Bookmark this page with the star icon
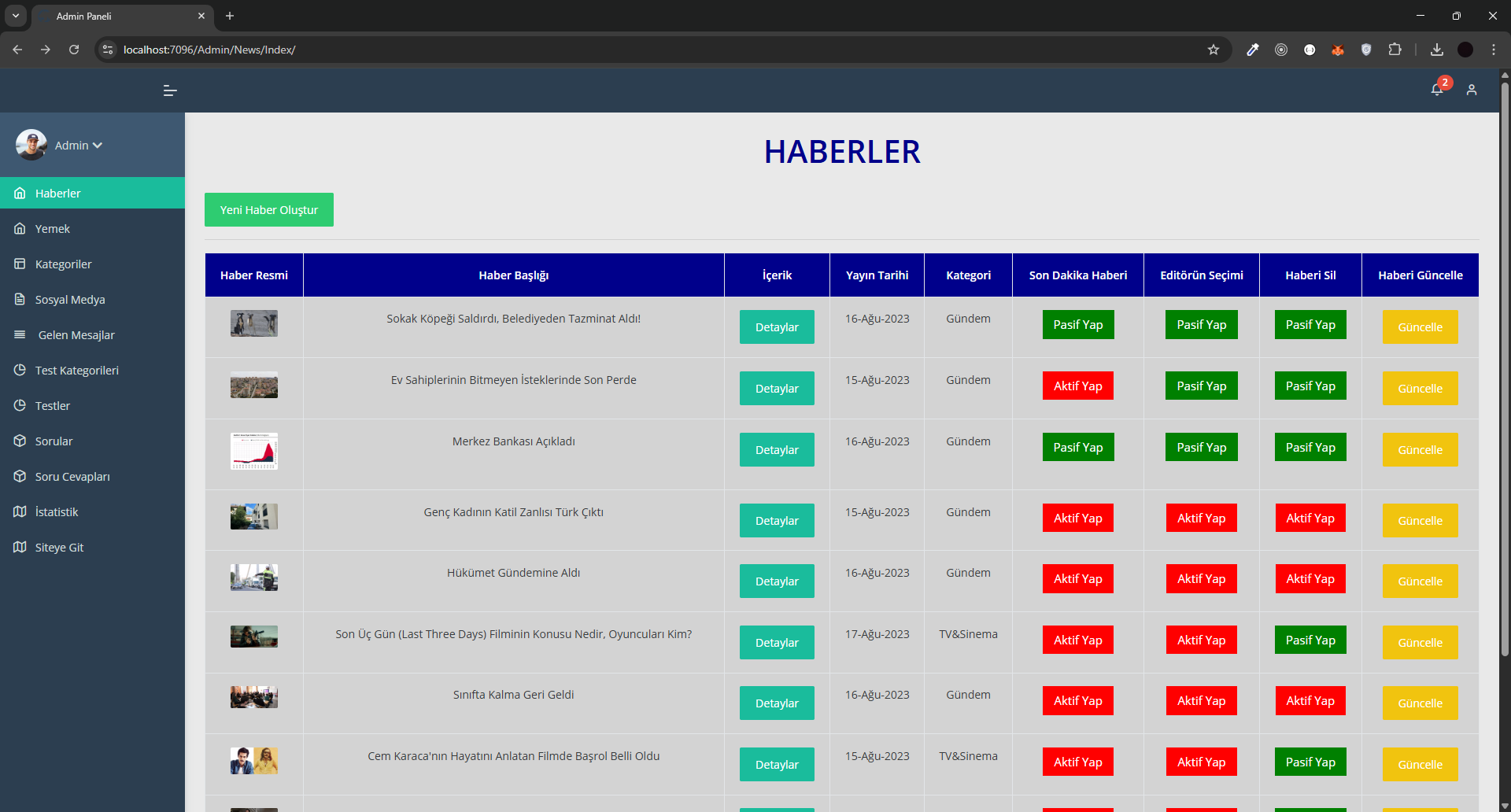Viewport: 1511px width, 812px height. point(1213,50)
